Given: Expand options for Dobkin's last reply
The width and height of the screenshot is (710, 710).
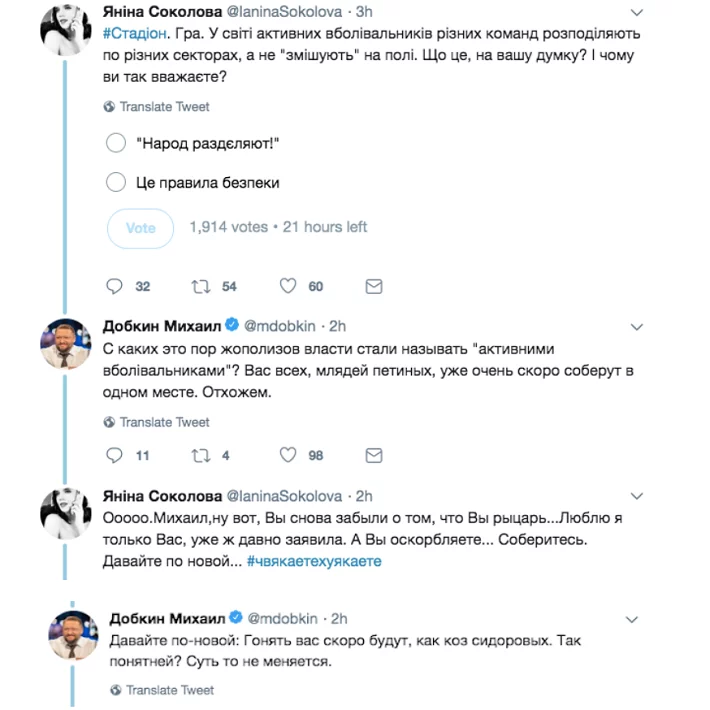Looking at the screenshot, I should tap(640, 619).
